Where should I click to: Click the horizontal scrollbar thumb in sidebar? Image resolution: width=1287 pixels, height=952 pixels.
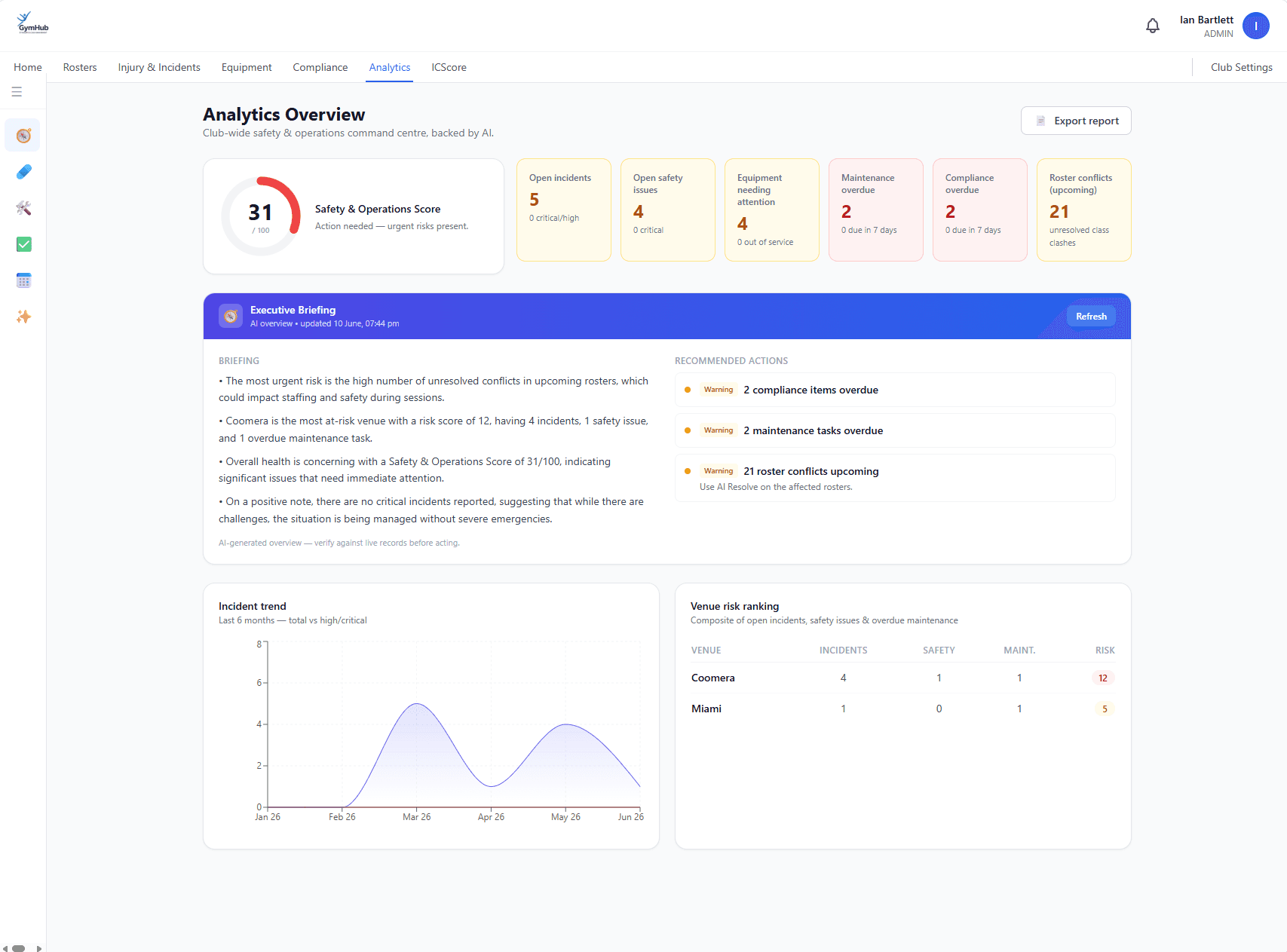coord(18,948)
